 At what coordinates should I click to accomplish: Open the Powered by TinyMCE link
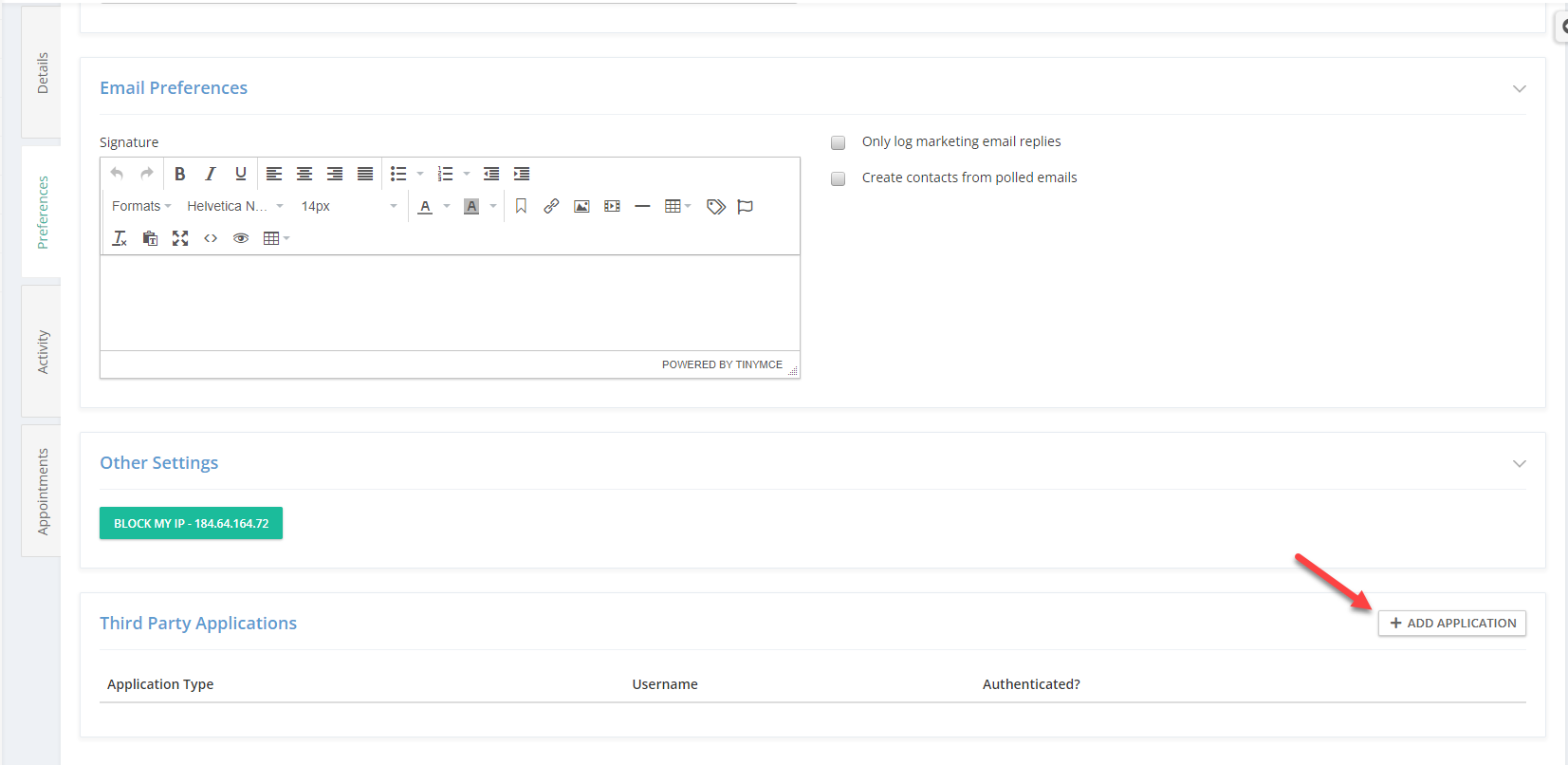(722, 364)
